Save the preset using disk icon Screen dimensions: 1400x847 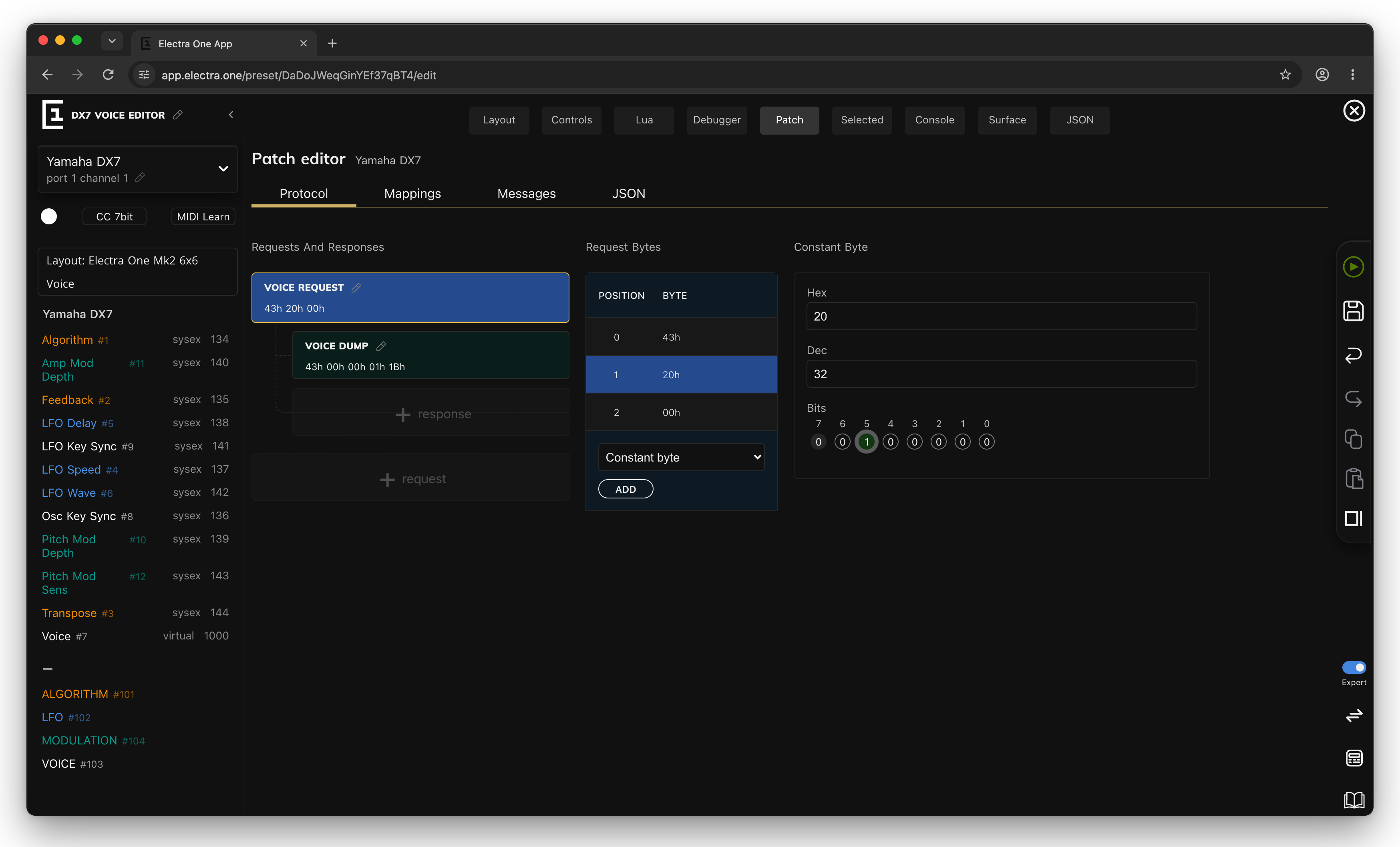1354,311
